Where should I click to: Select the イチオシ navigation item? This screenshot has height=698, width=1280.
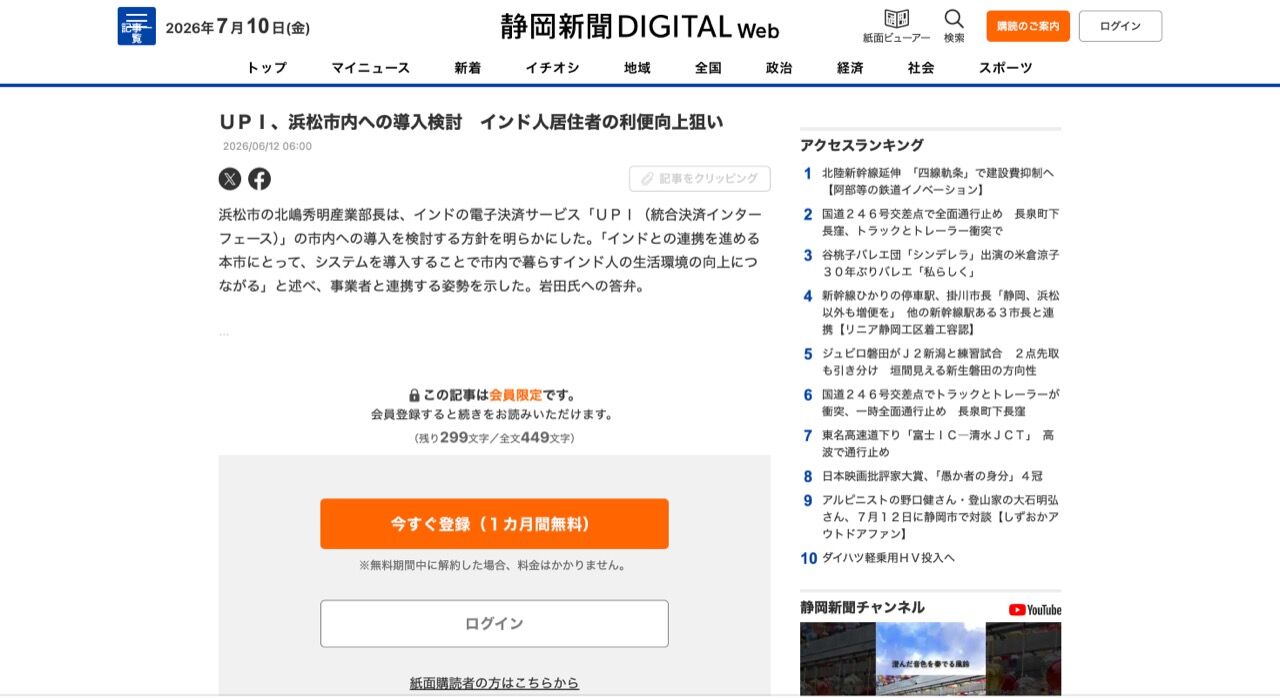pos(552,68)
